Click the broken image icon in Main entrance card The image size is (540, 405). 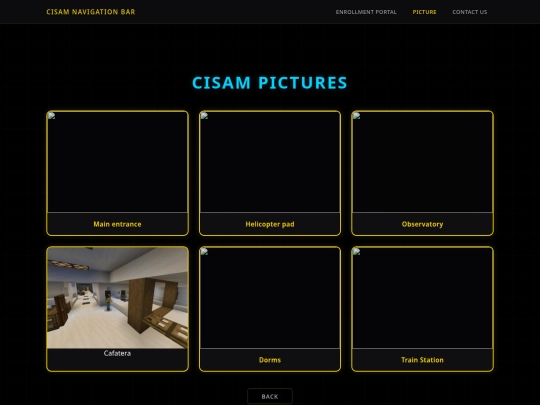[51, 116]
